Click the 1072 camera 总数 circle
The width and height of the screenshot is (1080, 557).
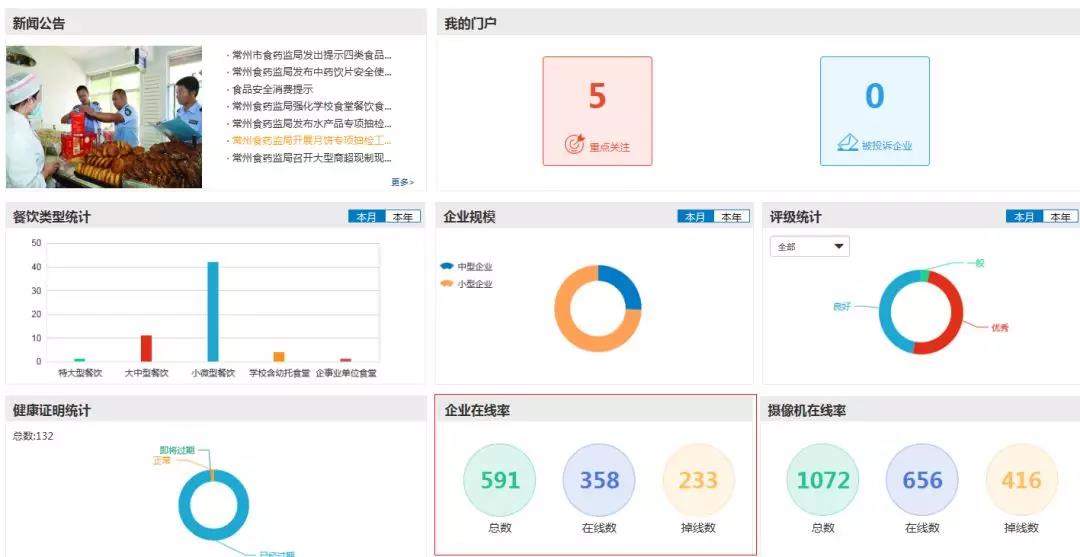(823, 480)
